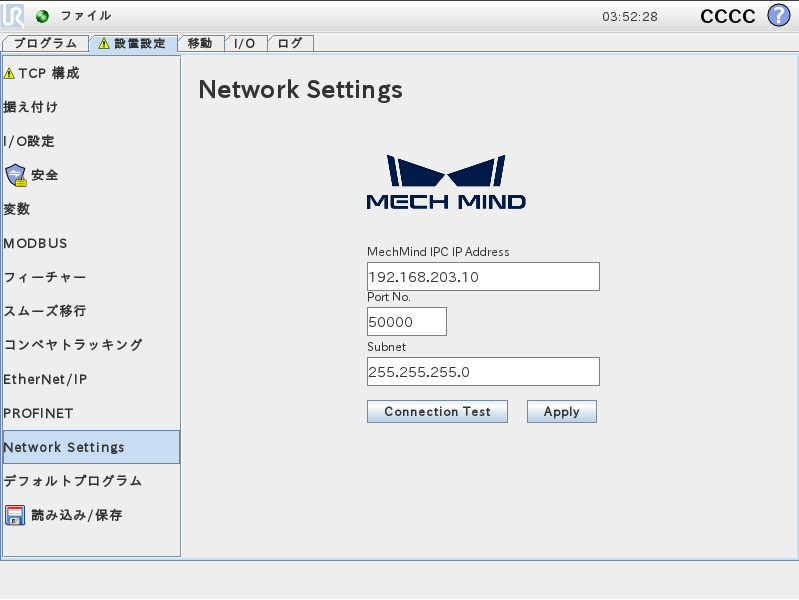The height and width of the screenshot is (600, 799).
Task: Switch to the I/O tab
Action: 245,43
